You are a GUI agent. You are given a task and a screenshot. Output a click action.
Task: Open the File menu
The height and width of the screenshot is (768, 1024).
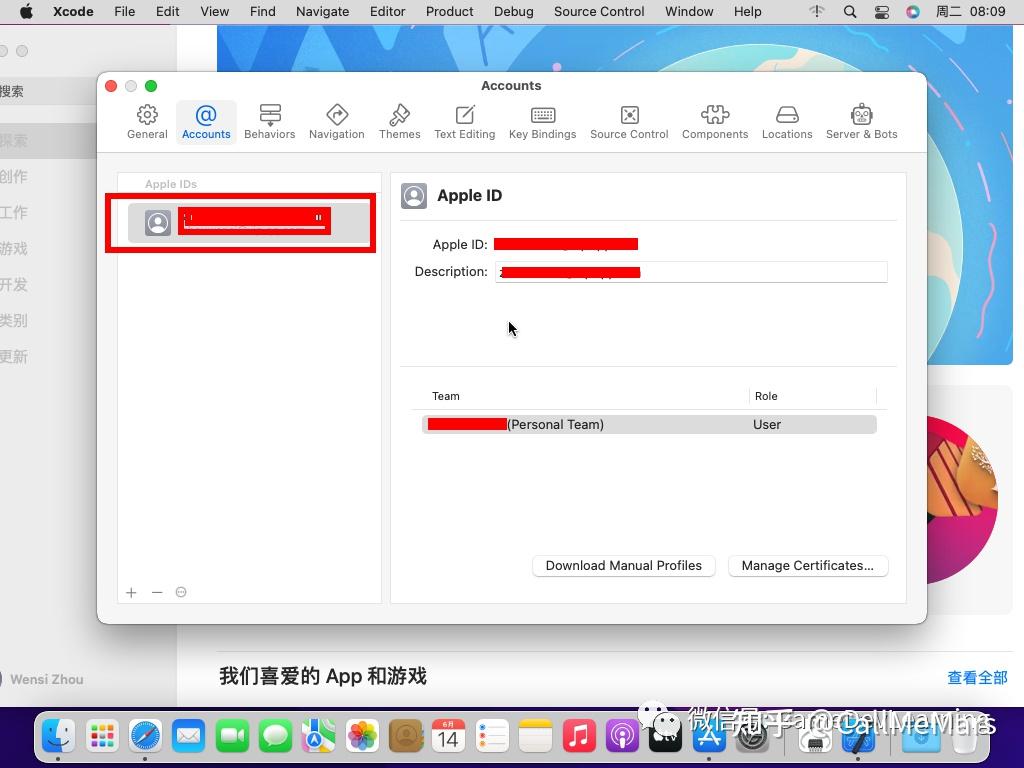pos(124,12)
